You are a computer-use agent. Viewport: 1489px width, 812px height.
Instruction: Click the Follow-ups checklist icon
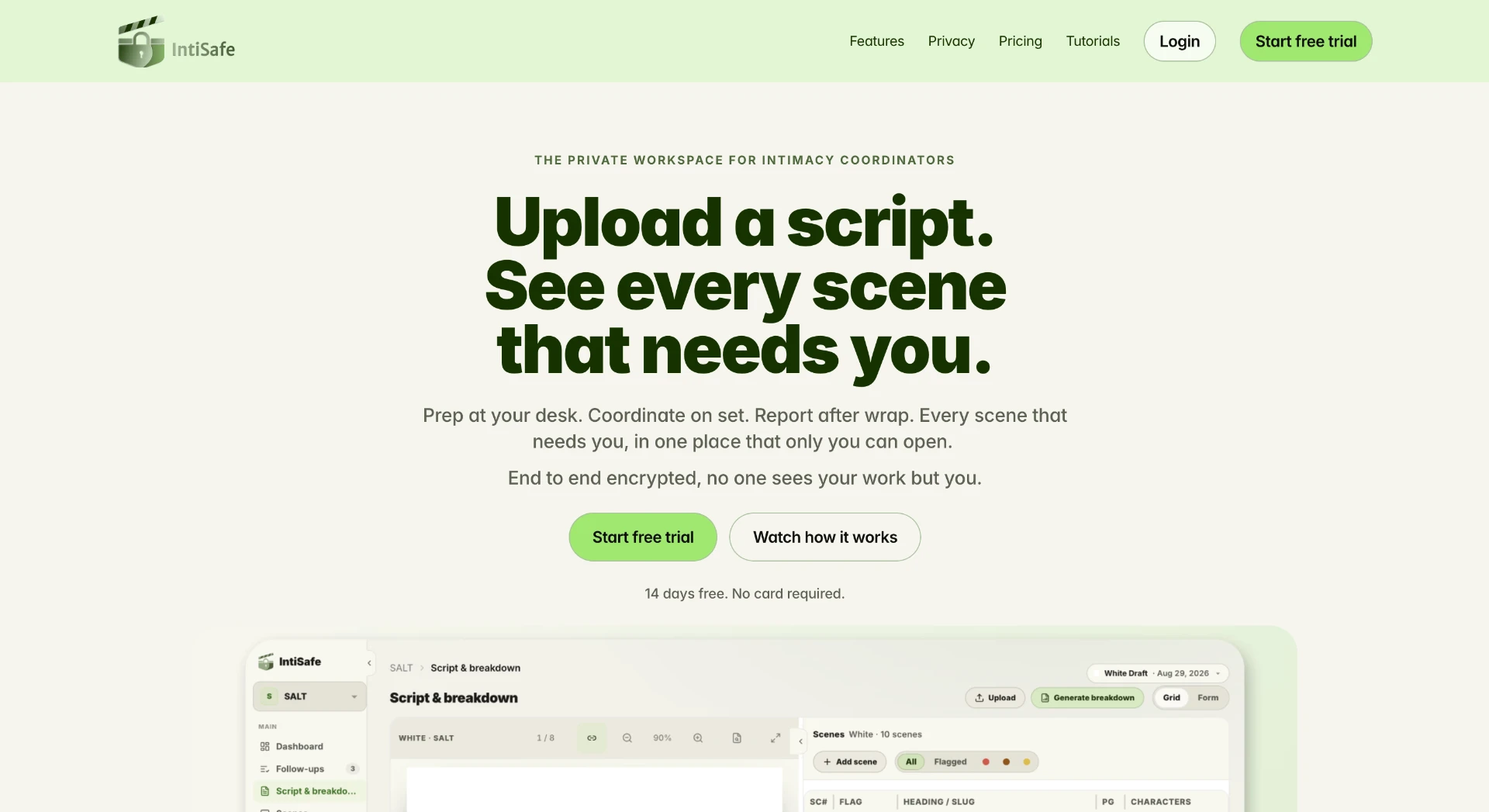click(265, 769)
